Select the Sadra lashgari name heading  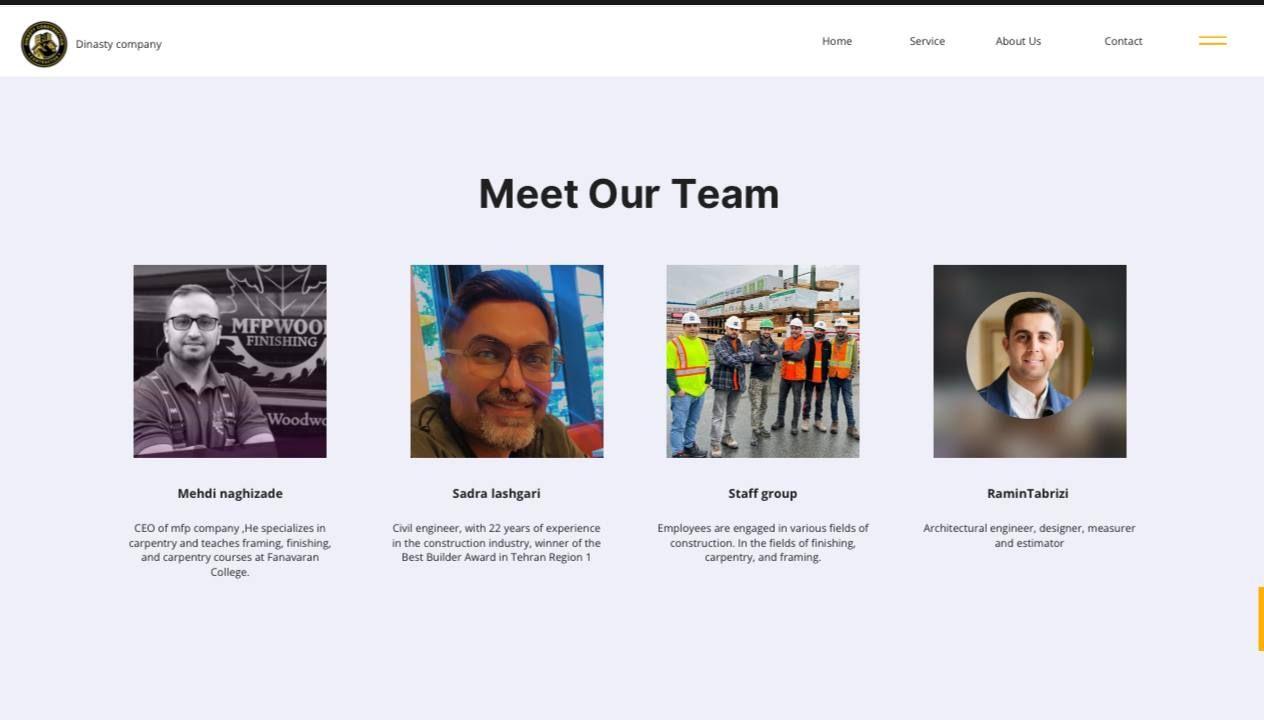(x=496, y=493)
